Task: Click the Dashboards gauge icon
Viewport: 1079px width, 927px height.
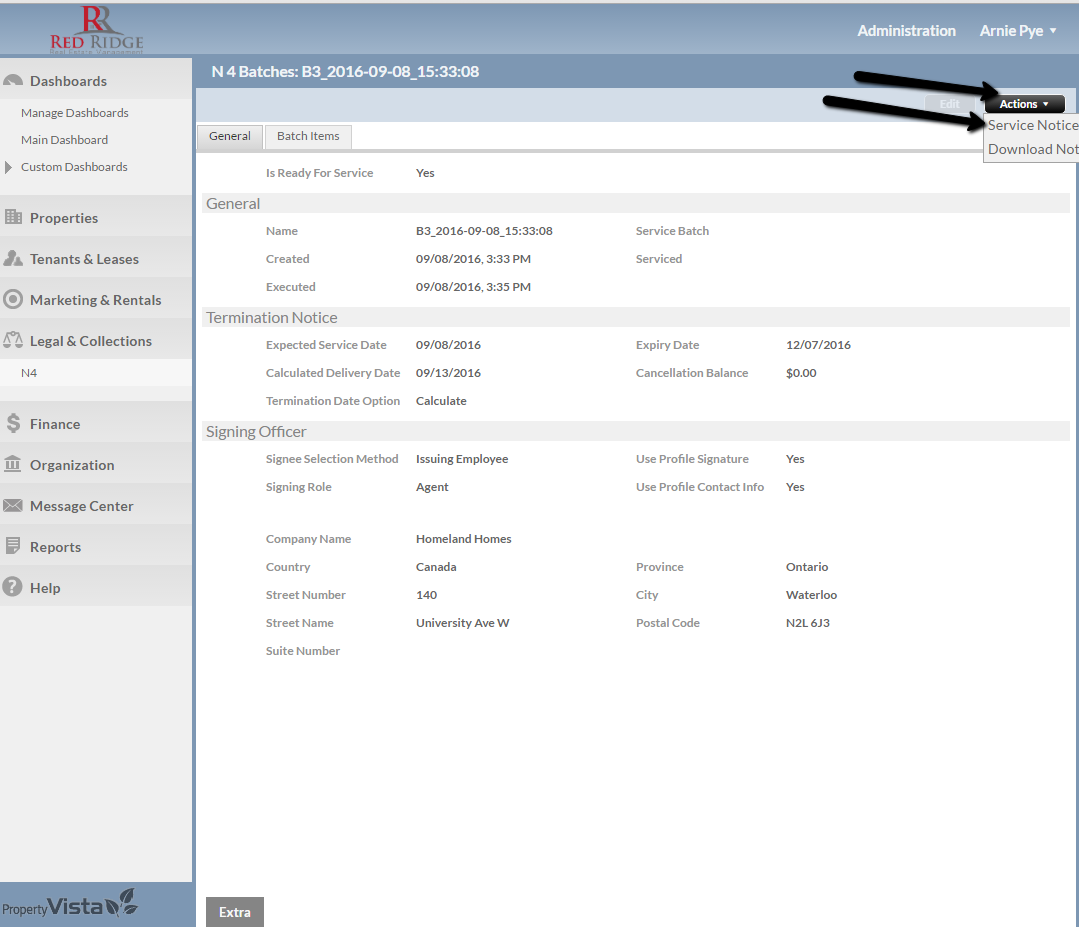Action: coord(13,81)
